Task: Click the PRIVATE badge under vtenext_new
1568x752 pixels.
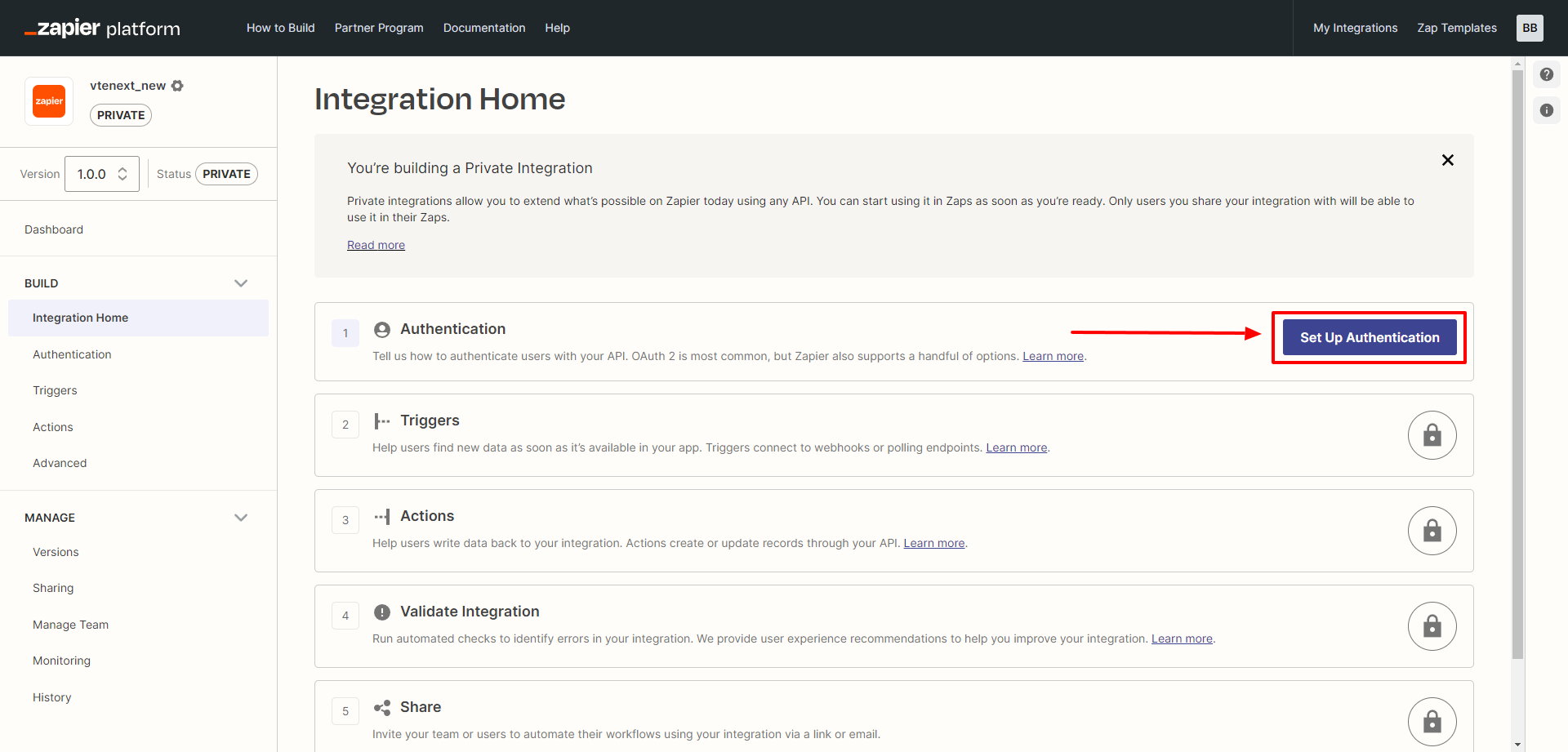Action: [x=121, y=115]
